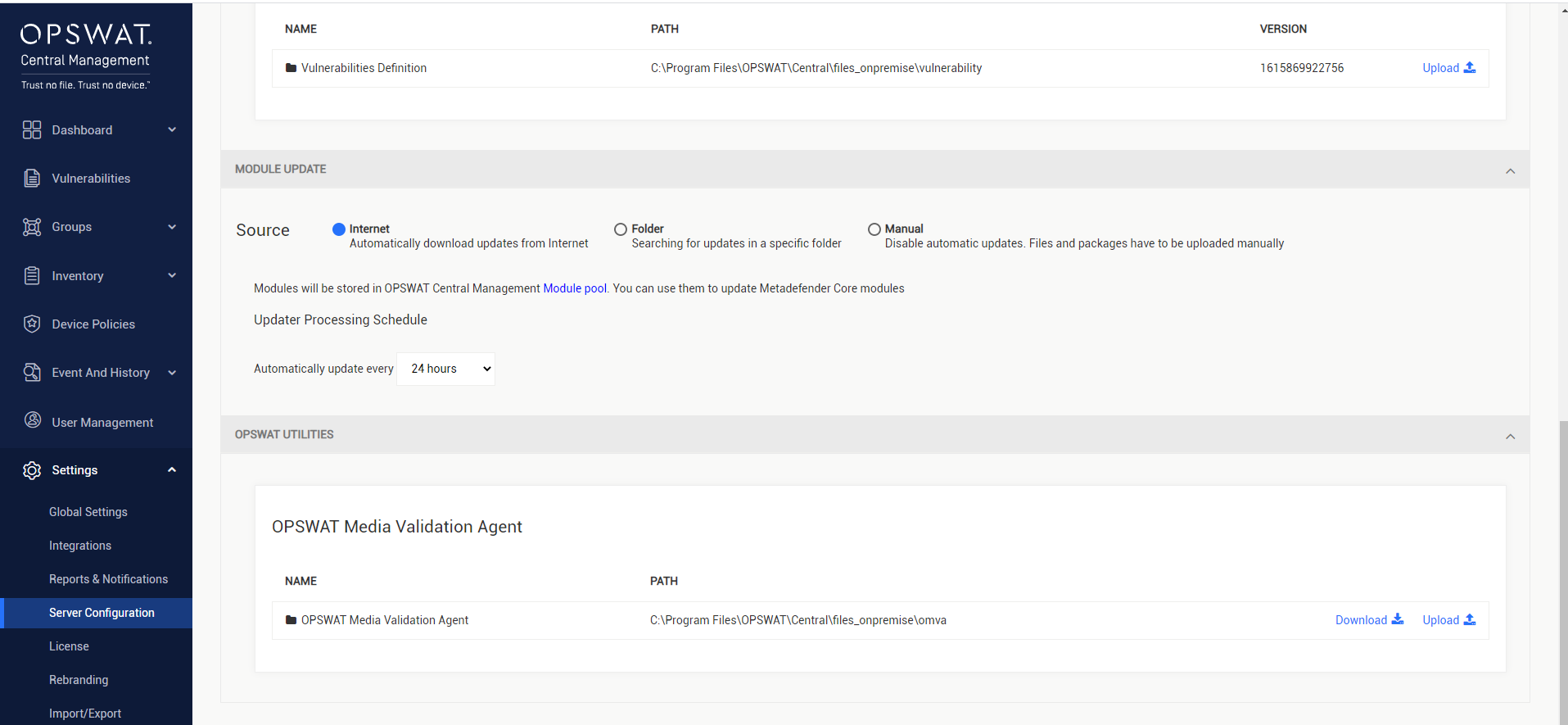Collapse the OPSWAT UTILITIES section
This screenshot has width=1568, height=725.
pos(1511,436)
